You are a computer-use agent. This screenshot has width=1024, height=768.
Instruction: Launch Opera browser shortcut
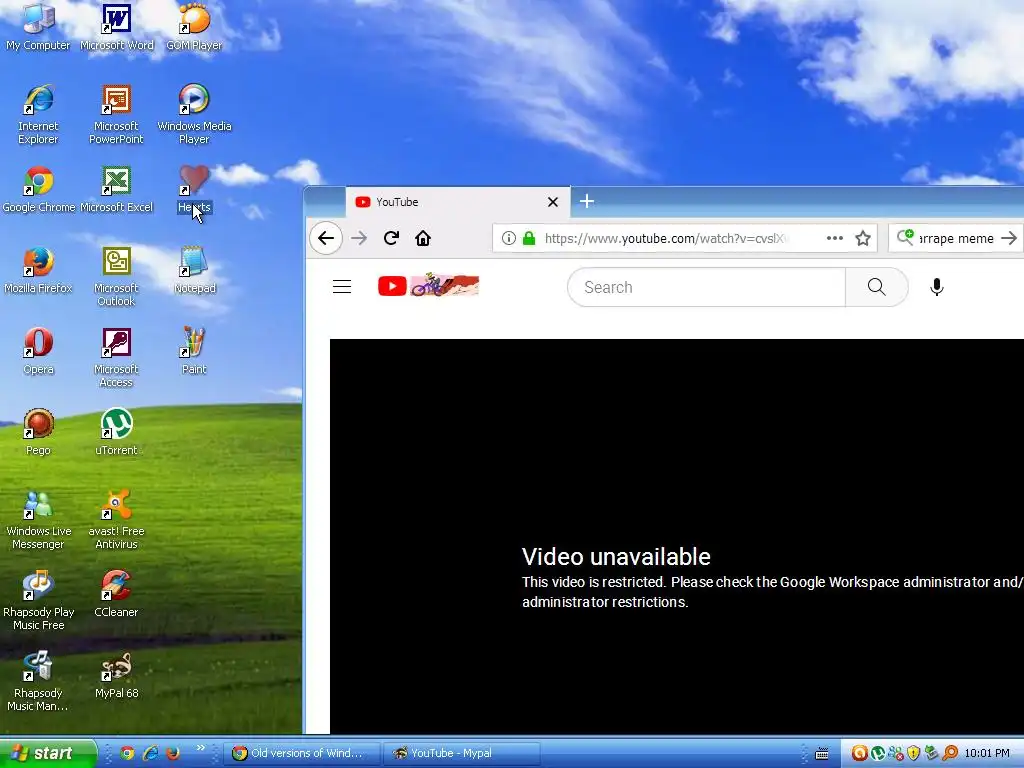pyautogui.click(x=38, y=351)
